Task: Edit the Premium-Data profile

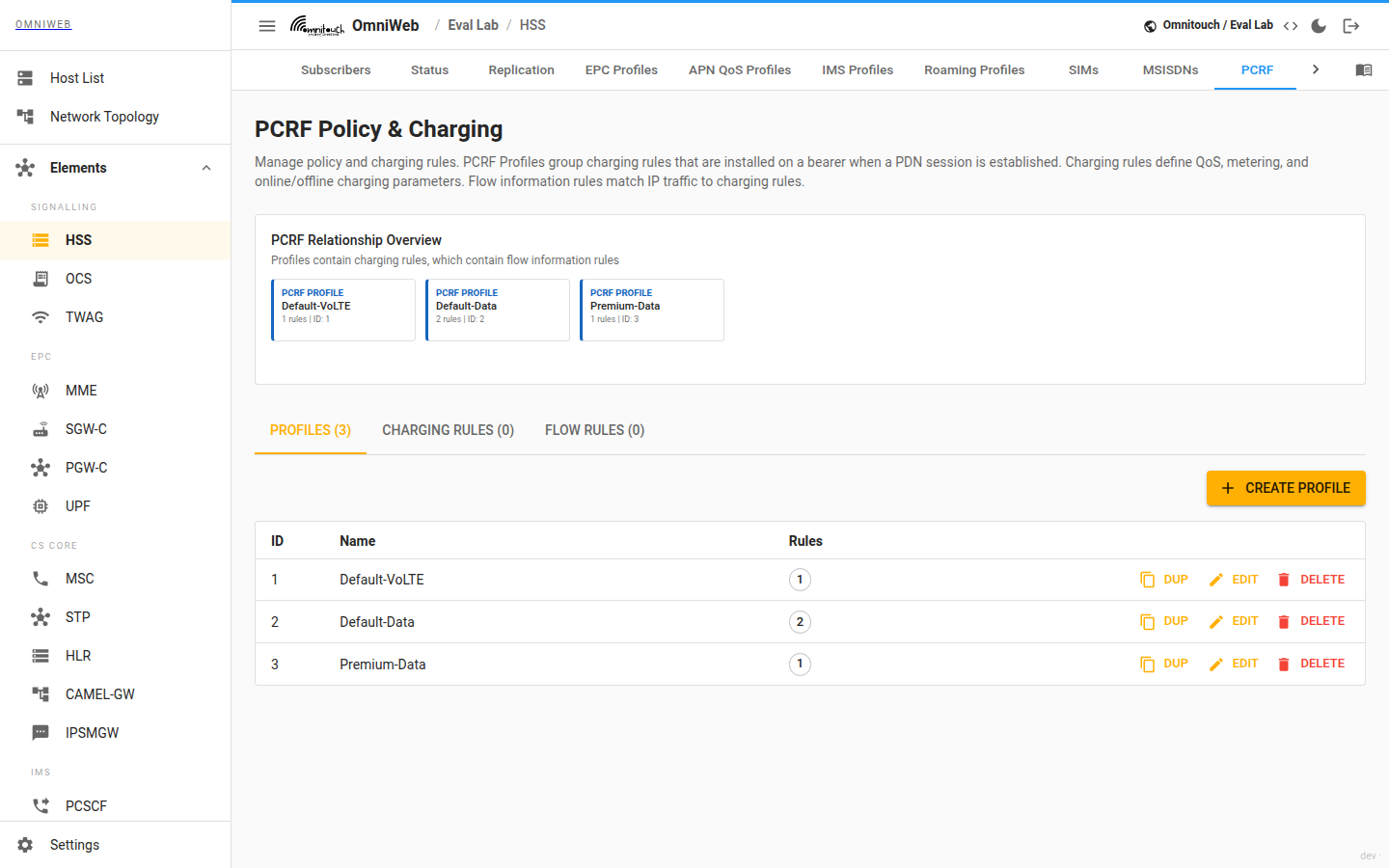Action: 1234,664
